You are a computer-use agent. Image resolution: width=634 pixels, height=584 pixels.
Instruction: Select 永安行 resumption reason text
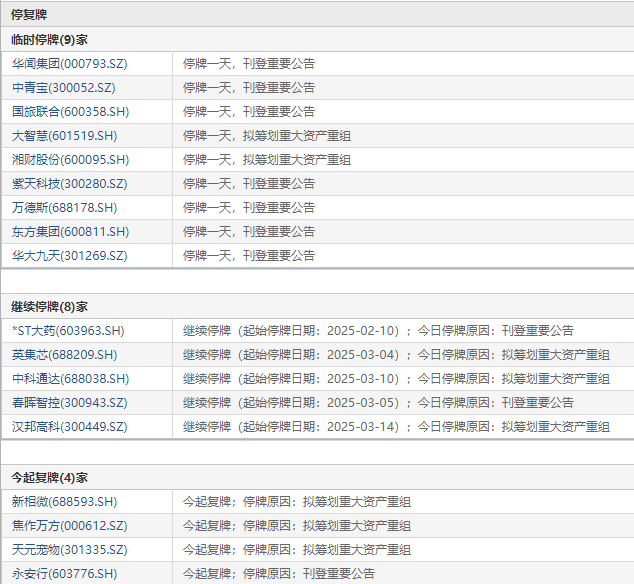tap(279, 573)
